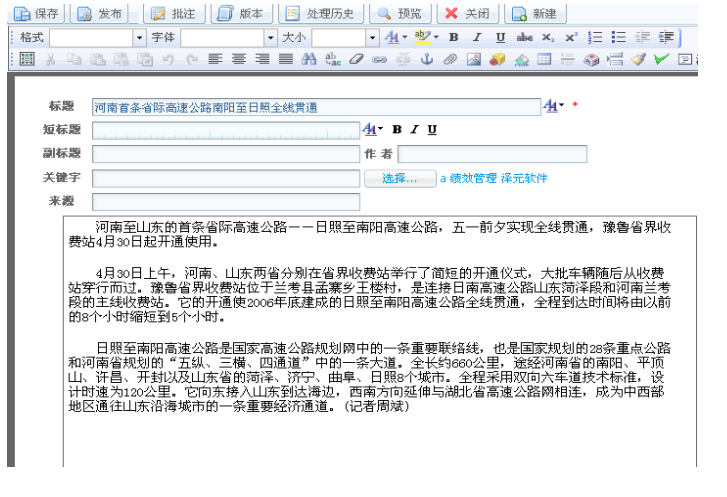Apply toolbar font color icon
The image size is (727, 497).
[x=392, y=38]
